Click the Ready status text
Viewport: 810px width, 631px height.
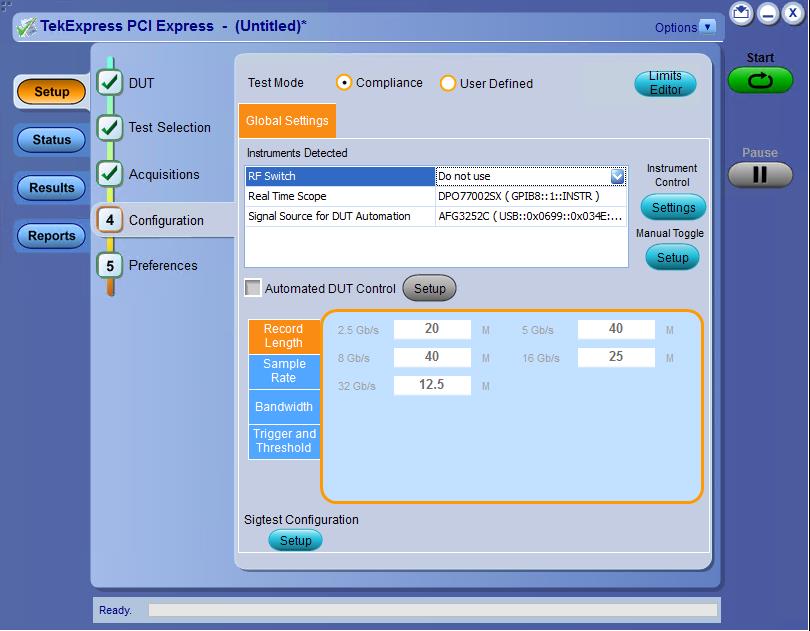click(x=115, y=610)
